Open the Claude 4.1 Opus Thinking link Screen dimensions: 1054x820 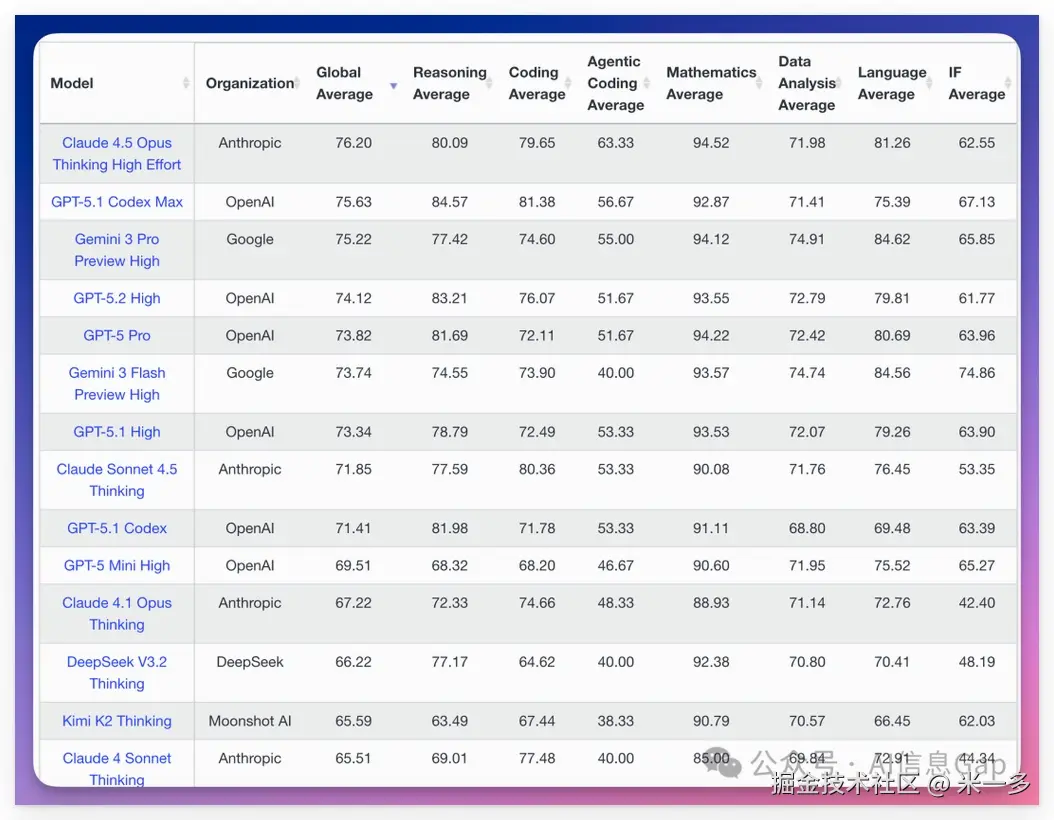(117, 614)
